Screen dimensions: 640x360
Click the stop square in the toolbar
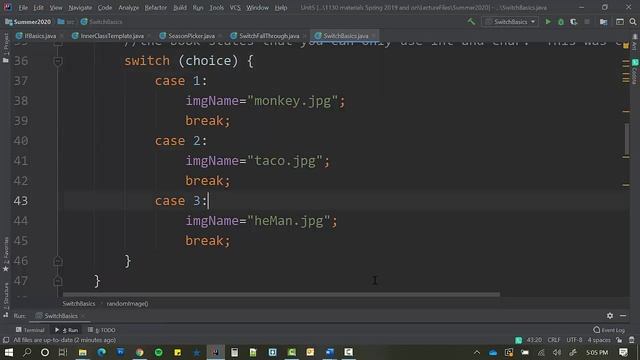click(587, 22)
